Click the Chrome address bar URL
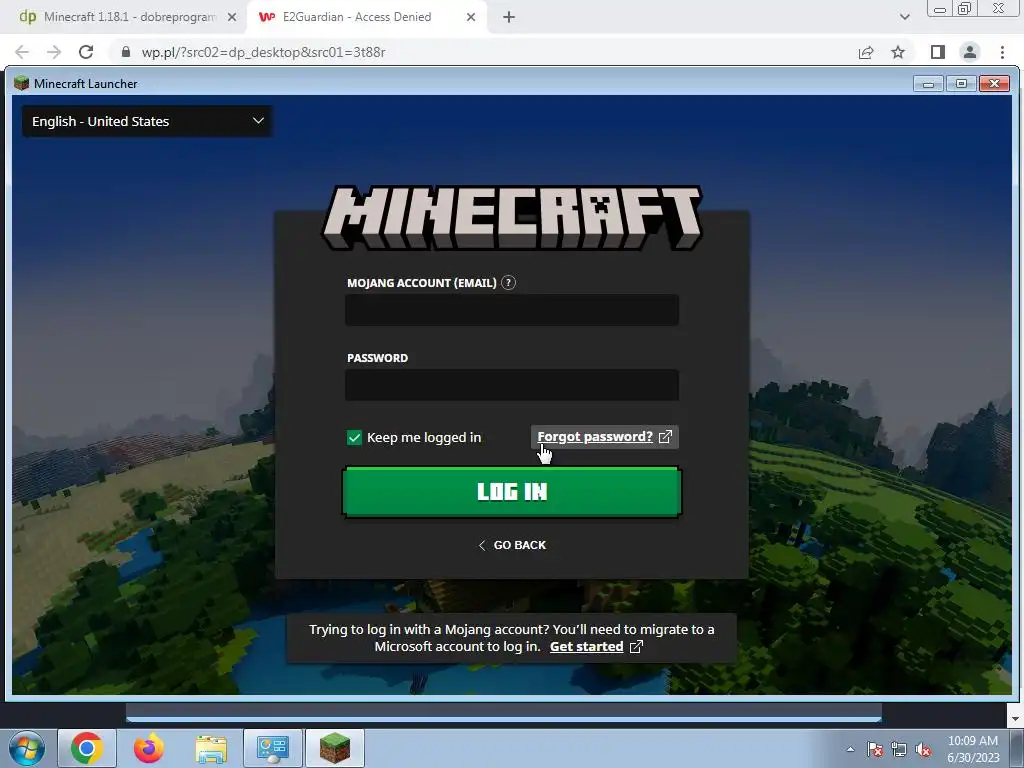Screen dimensions: 1024x768 (263, 52)
